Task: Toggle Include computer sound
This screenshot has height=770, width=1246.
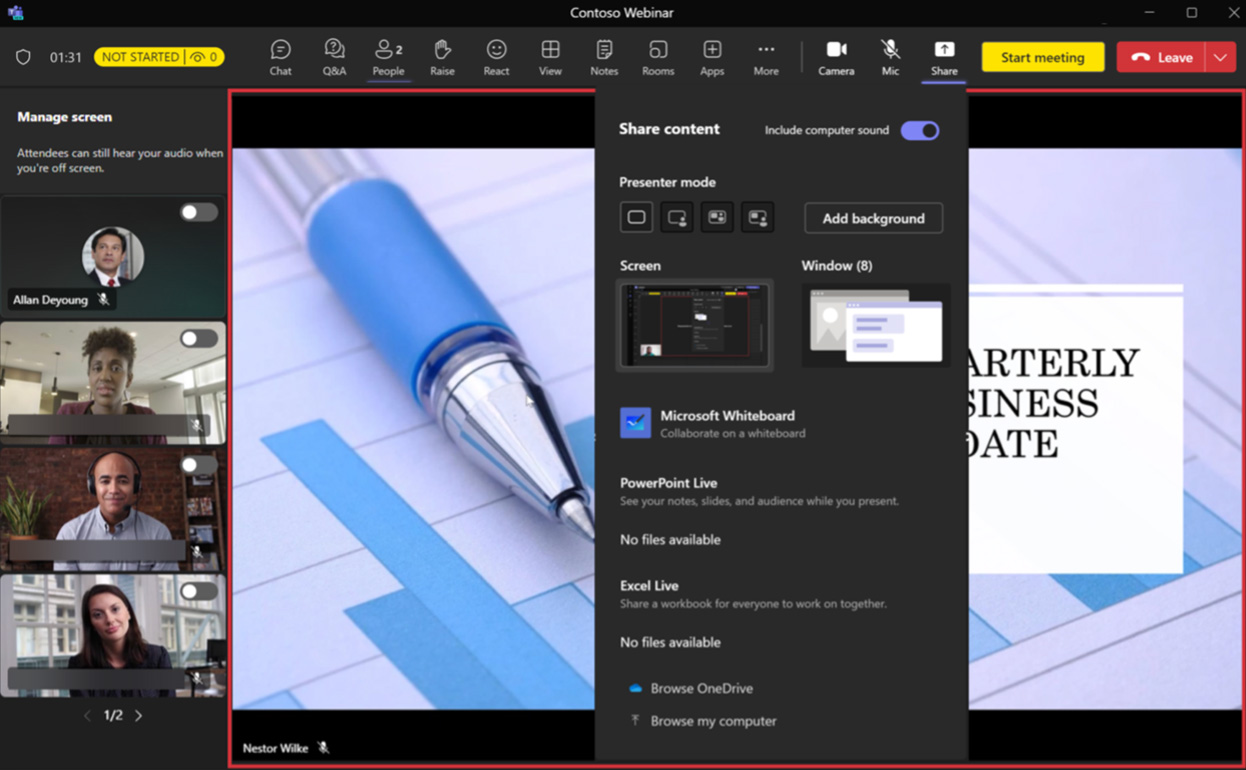Action: coord(920,130)
